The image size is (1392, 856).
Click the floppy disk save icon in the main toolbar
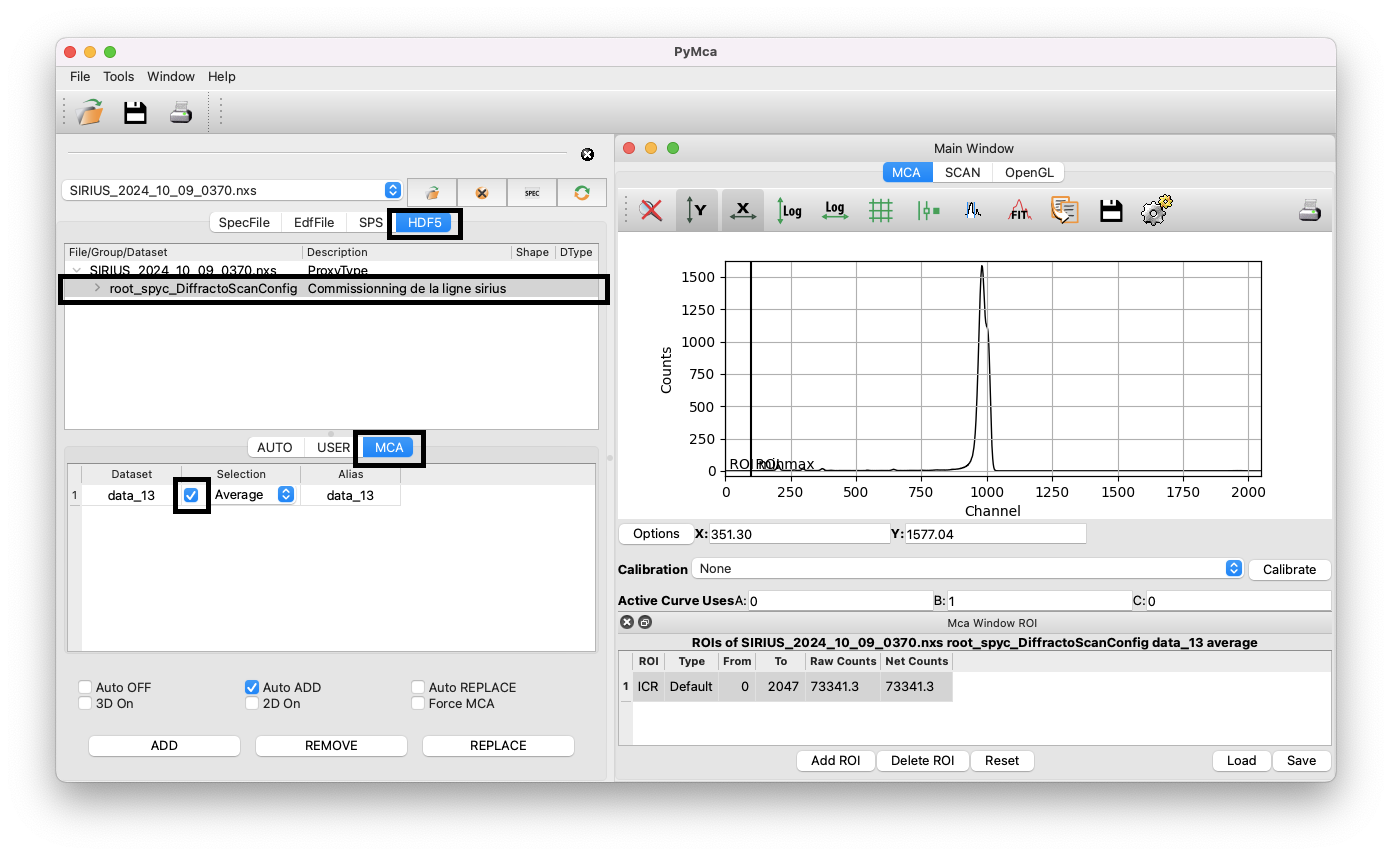(136, 112)
